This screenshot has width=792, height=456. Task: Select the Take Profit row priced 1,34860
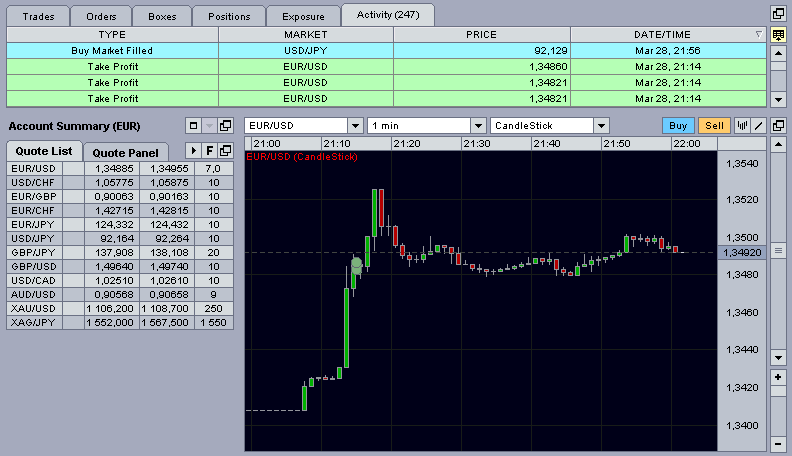(x=386, y=67)
